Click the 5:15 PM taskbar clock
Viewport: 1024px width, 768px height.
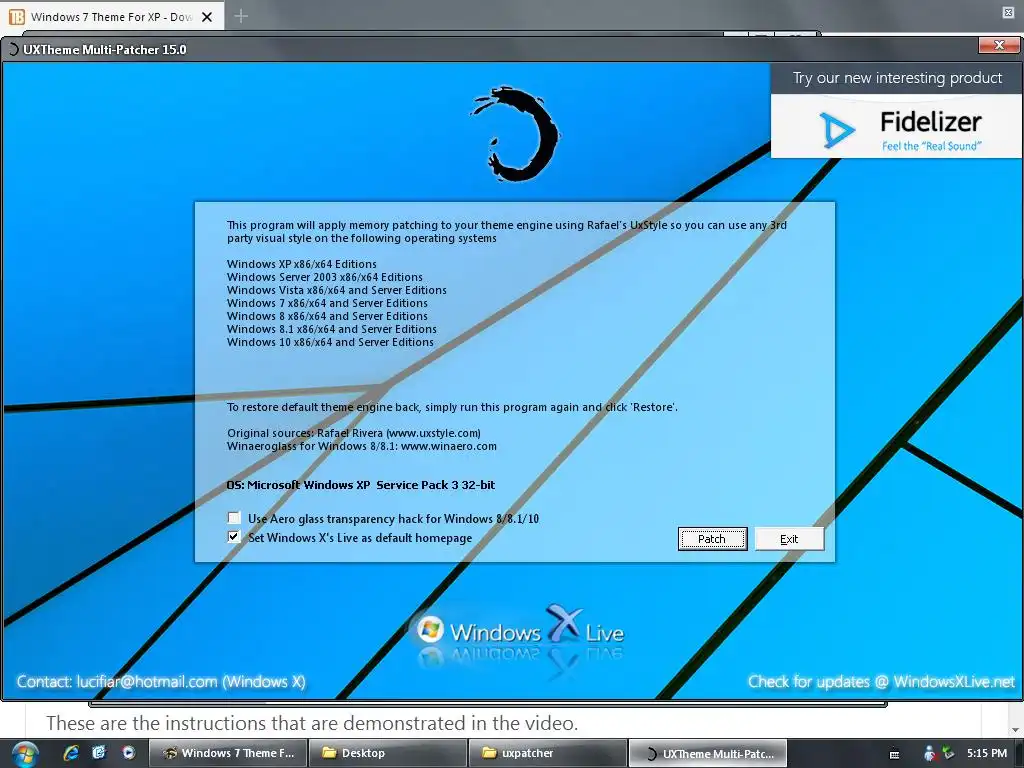pyautogui.click(x=986, y=753)
